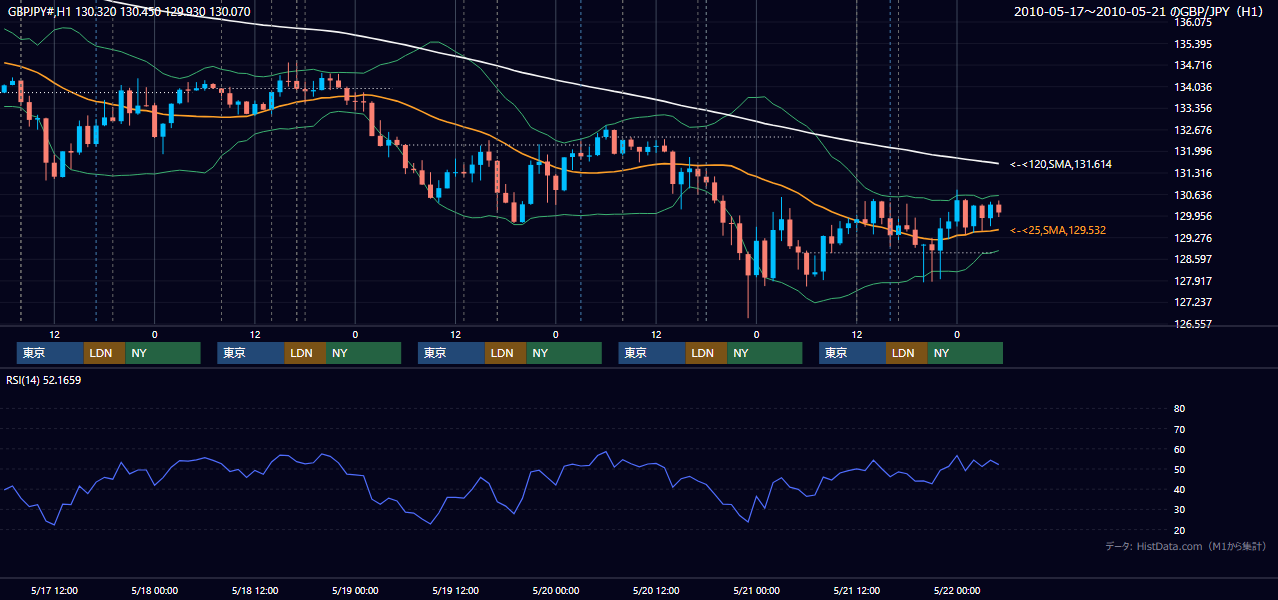Screen dimensions: 1278x600
Task: Click the 135.395 price axis label
Action: pyautogui.click(x=1194, y=45)
